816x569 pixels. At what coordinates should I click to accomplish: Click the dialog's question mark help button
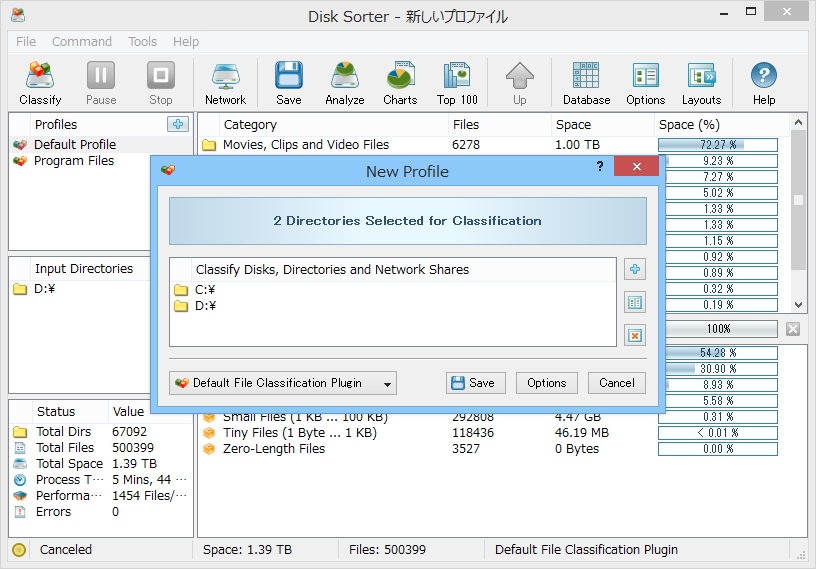[600, 166]
